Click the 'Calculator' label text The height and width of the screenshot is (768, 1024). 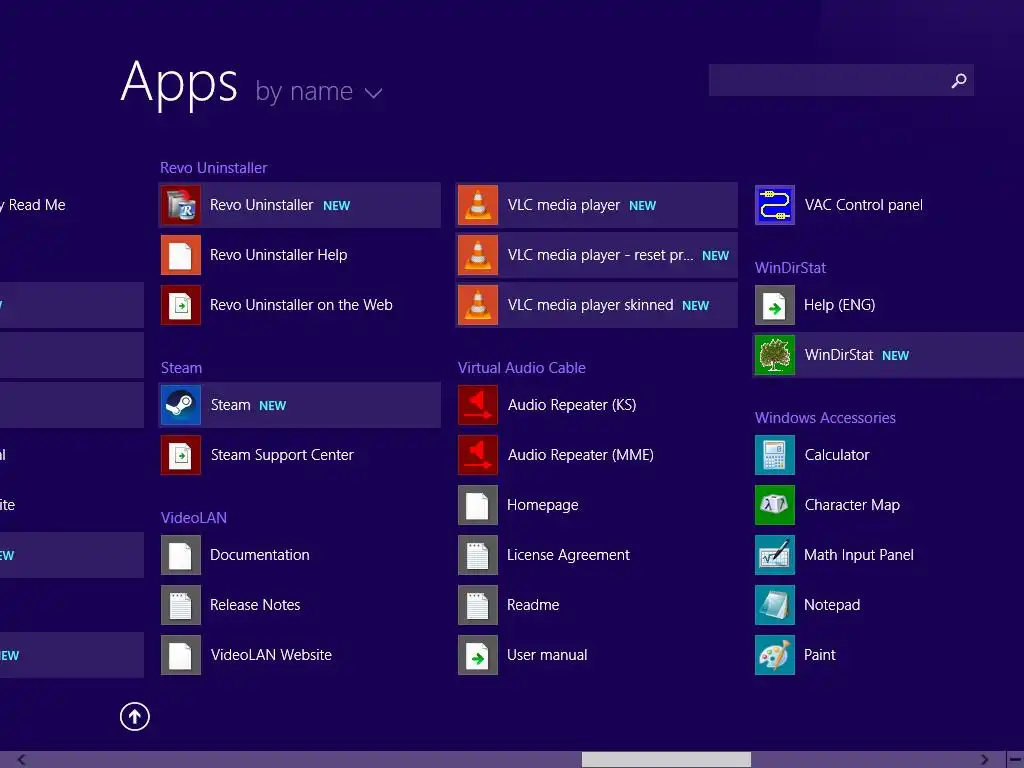point(837,455)
